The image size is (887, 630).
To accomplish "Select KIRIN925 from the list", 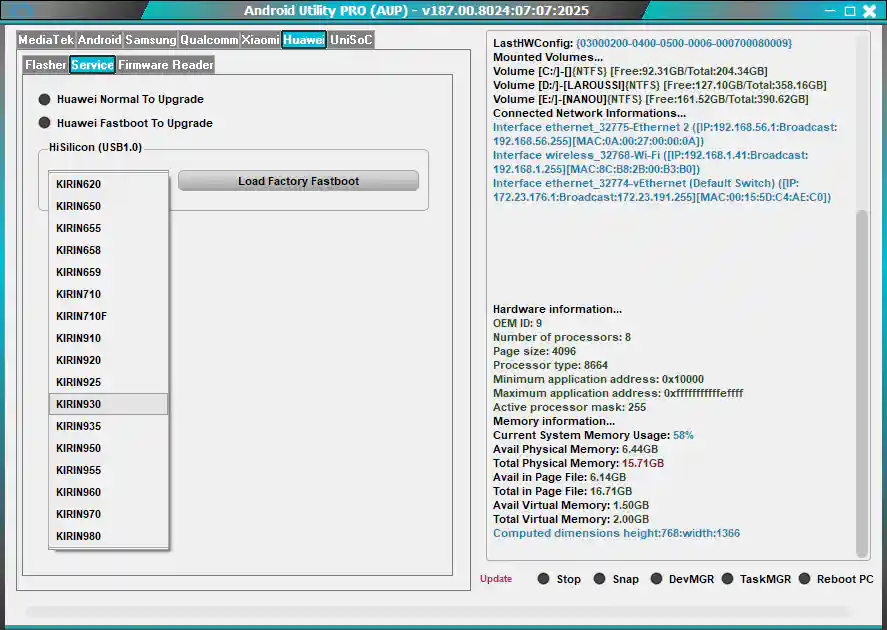I will [x=109, y=383].
